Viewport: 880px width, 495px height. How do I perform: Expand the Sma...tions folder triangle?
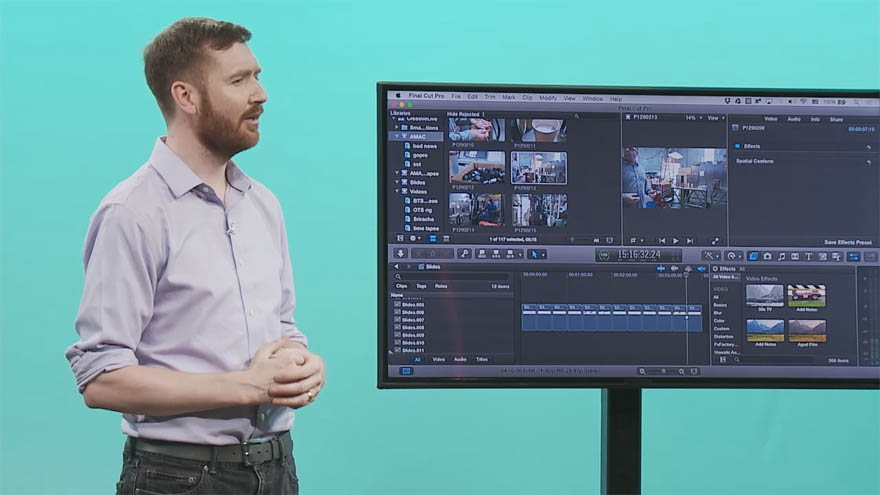click(397, 127)
